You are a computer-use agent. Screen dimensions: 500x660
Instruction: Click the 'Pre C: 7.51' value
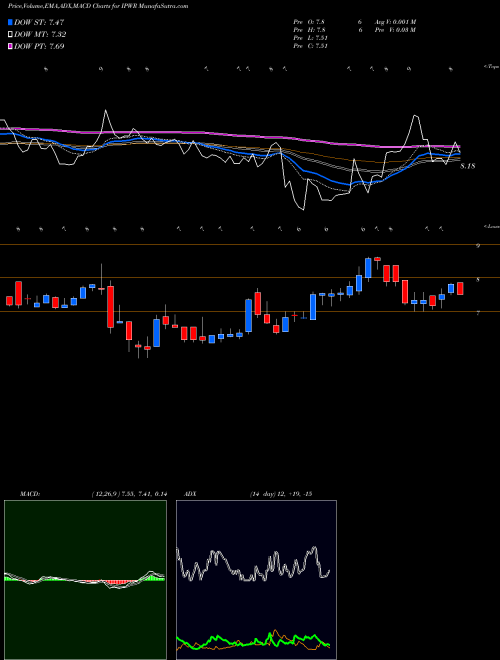click(310, 46)
